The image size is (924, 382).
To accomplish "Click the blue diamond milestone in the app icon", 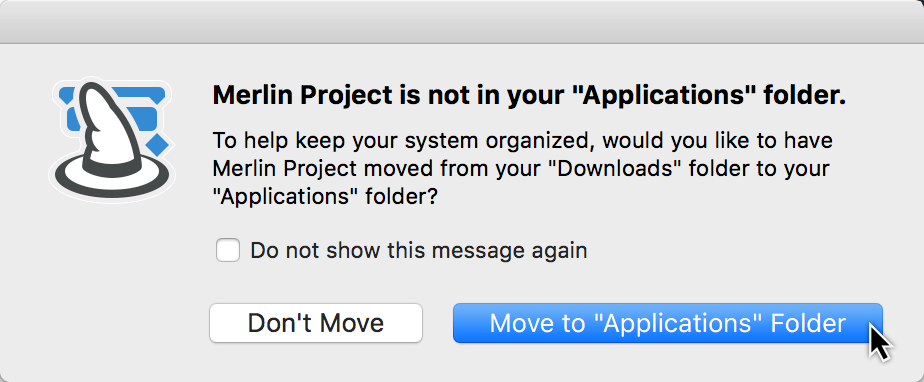I will [157, 143].
